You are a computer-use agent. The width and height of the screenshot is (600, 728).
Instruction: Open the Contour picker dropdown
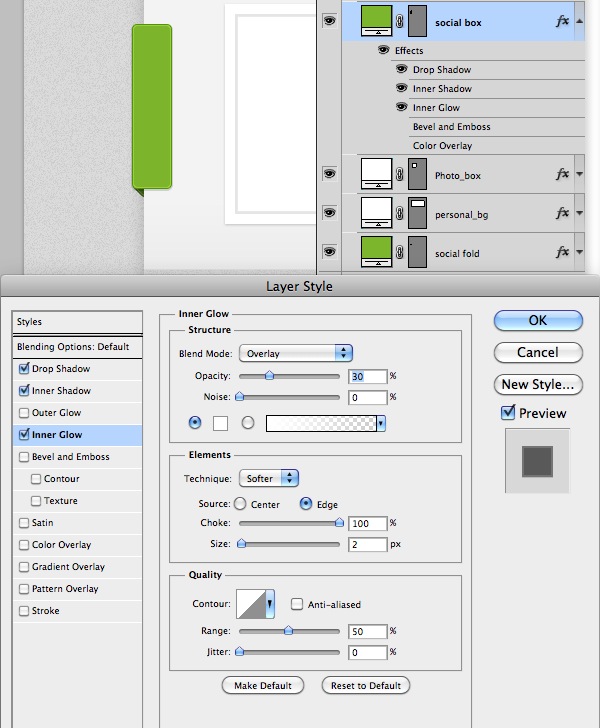click(x=270, y=604)
